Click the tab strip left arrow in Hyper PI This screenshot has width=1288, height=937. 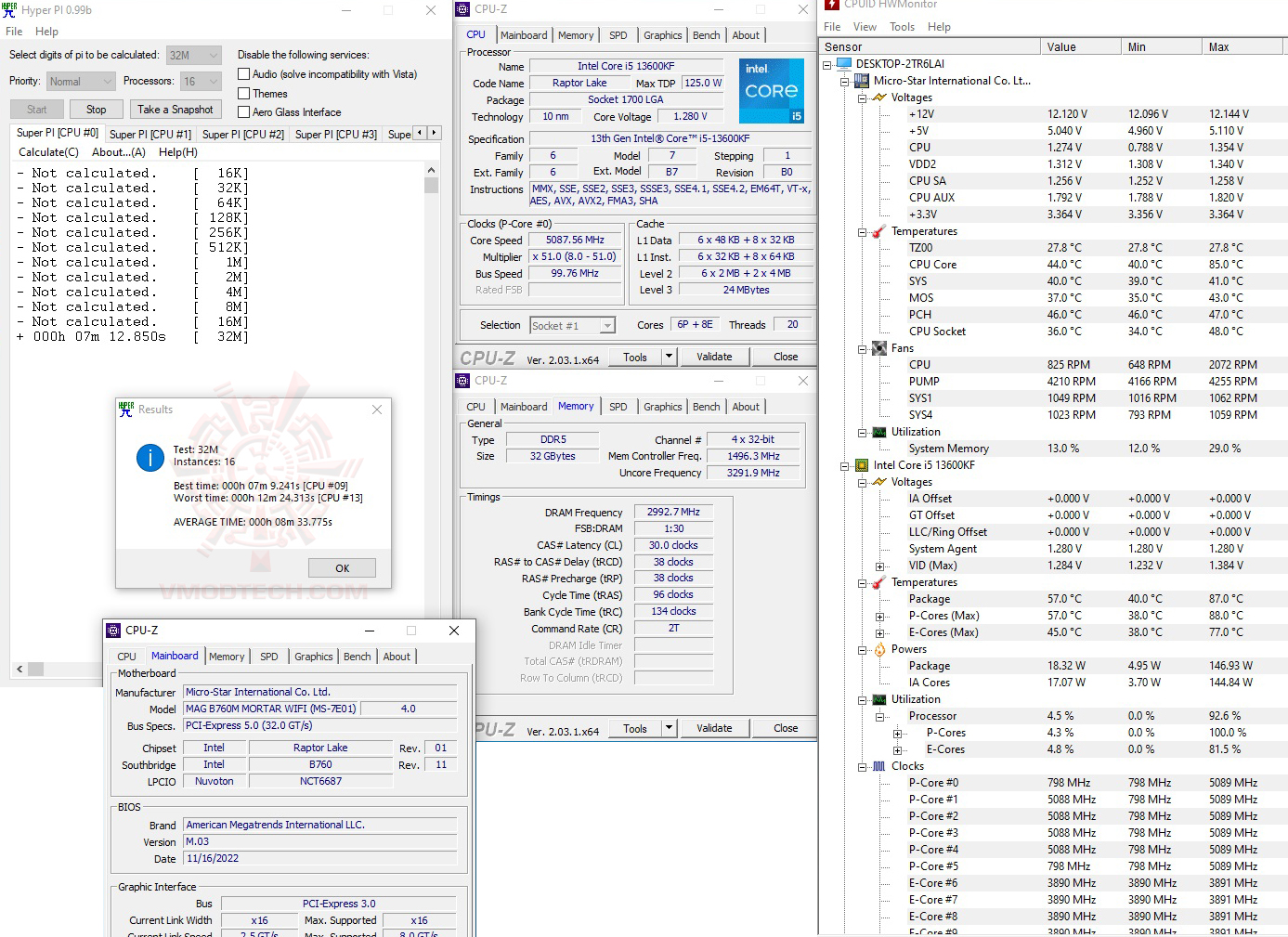pyautogui.click(x=420, y=133)
